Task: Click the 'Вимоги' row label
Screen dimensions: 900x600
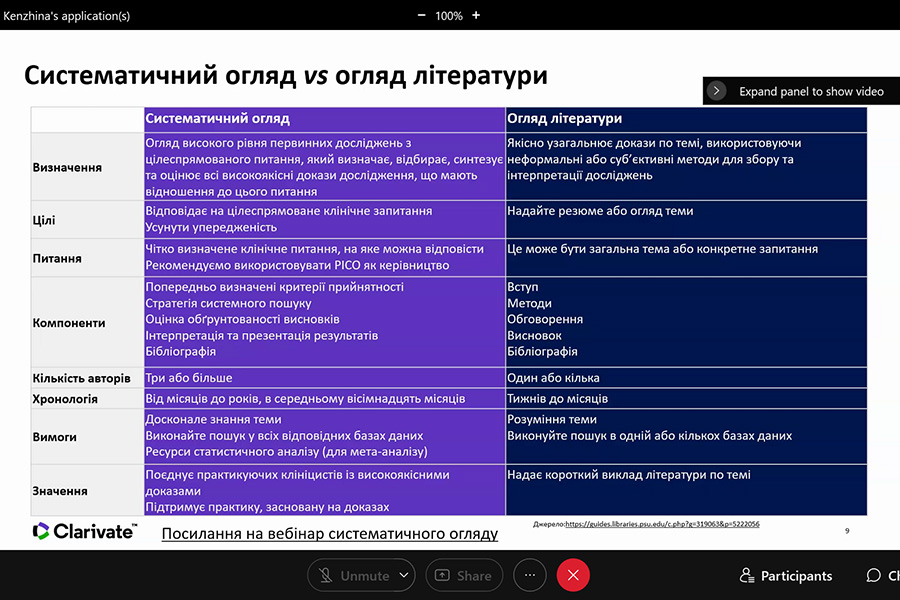Action: click(x=55, y=437)
